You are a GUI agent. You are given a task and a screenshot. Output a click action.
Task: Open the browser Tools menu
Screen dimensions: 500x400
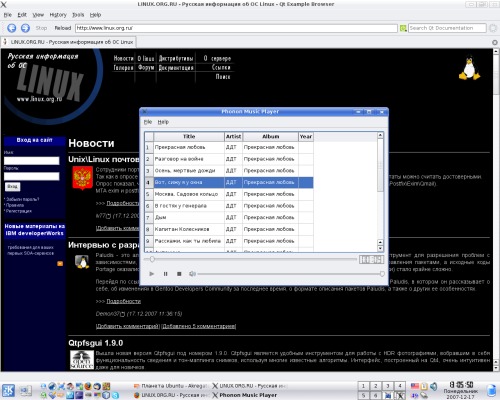coord(78,15)
